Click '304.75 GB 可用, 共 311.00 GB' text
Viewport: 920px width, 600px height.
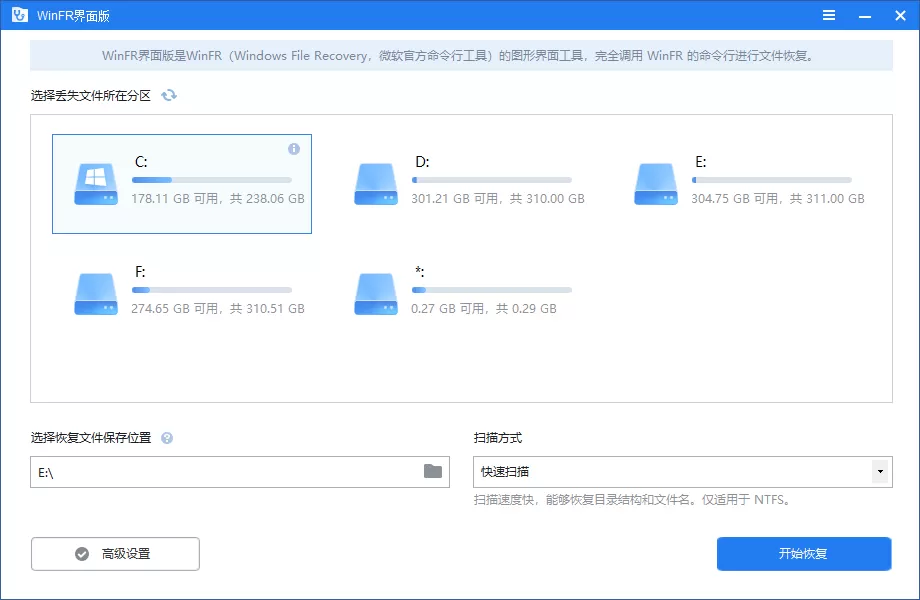777,199
